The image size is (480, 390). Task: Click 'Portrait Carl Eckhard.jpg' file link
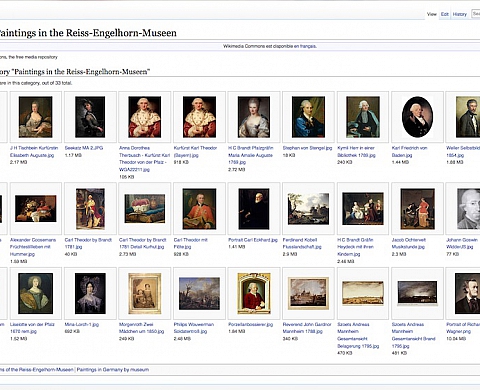click(x=253, y=240)
